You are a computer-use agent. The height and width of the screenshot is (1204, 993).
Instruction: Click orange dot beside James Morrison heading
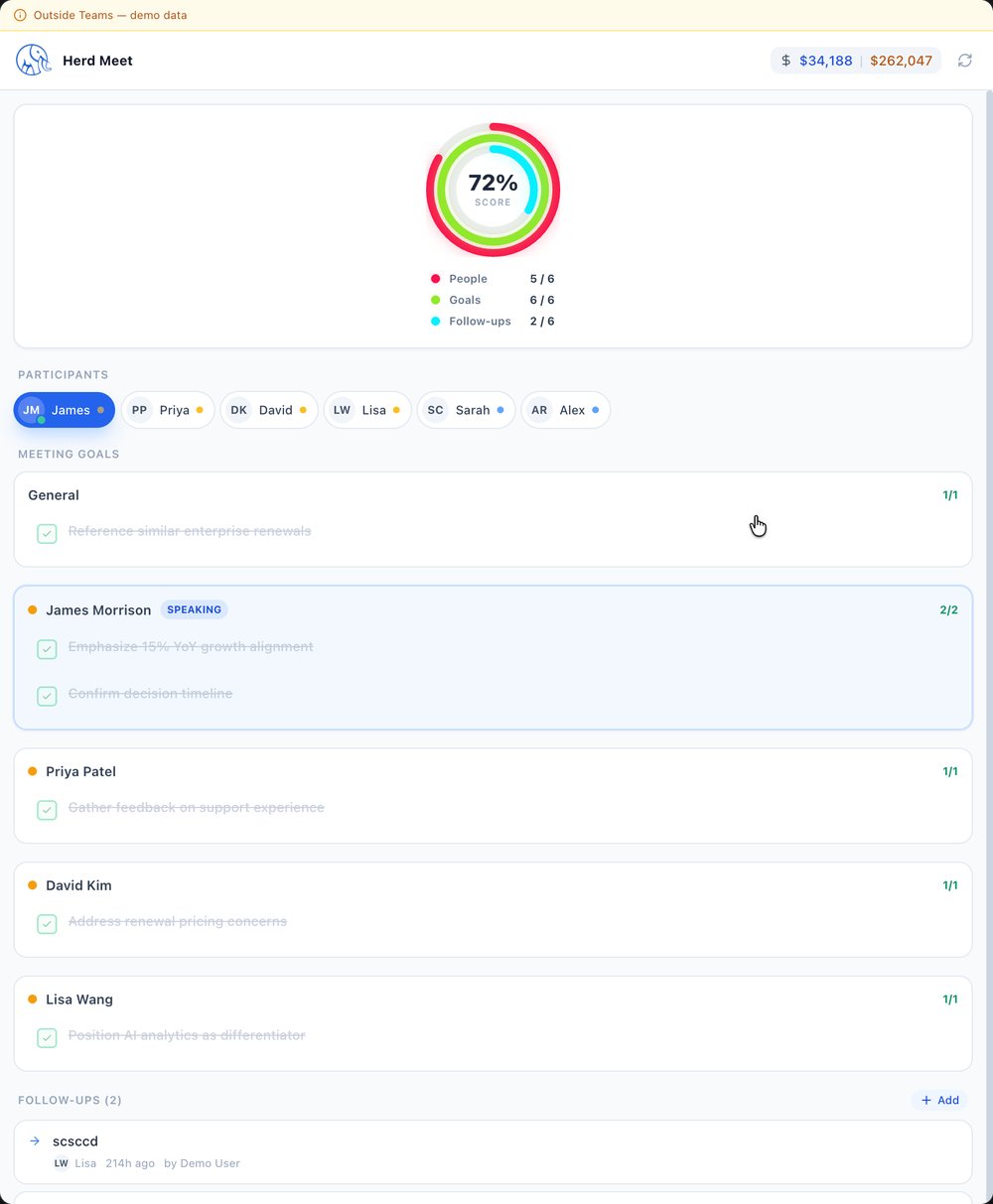[33, 610]
